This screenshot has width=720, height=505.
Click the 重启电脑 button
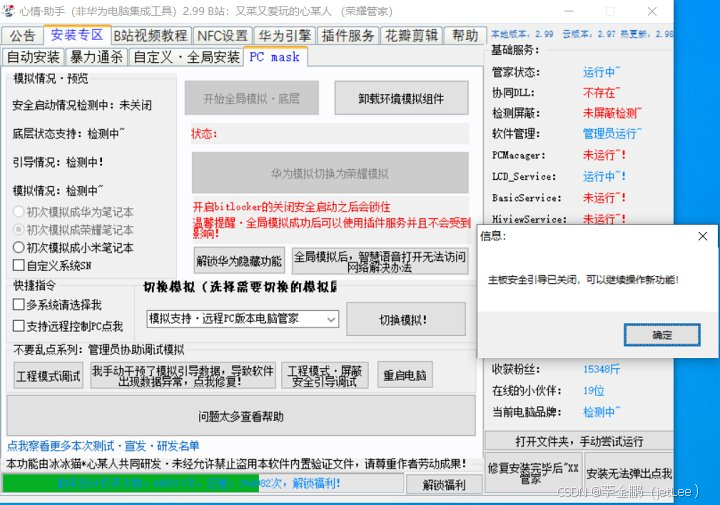point(405,376)
